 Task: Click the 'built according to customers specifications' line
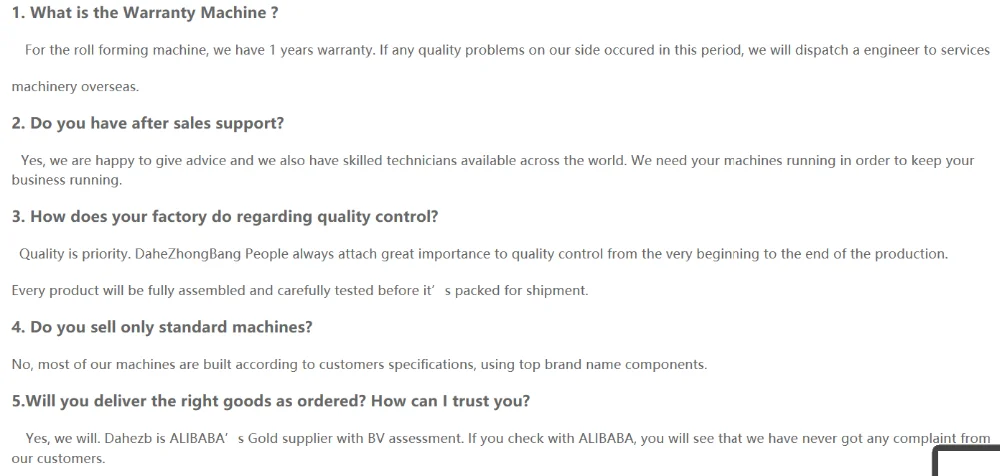360,365
